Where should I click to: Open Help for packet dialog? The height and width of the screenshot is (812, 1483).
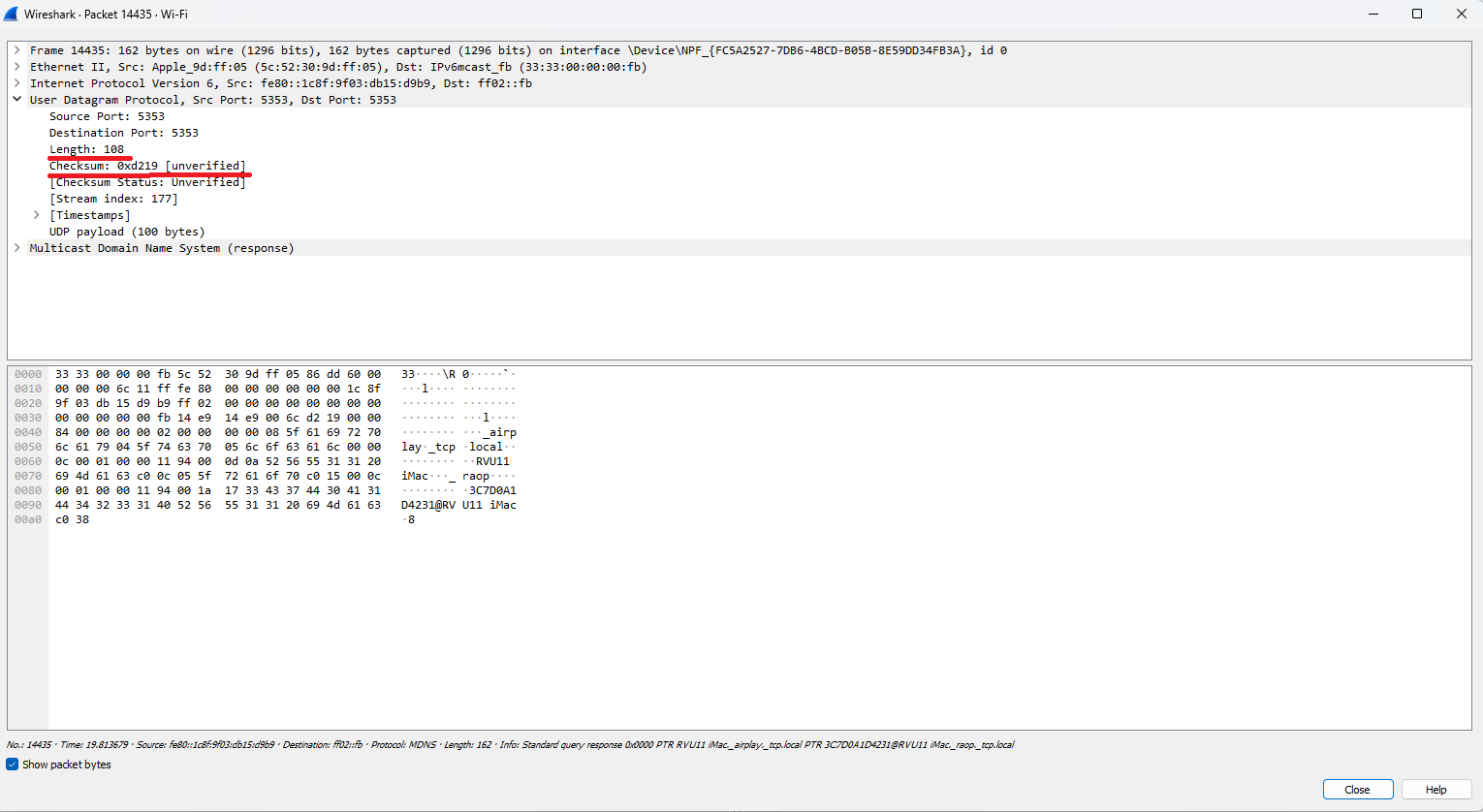[1436, 790]
